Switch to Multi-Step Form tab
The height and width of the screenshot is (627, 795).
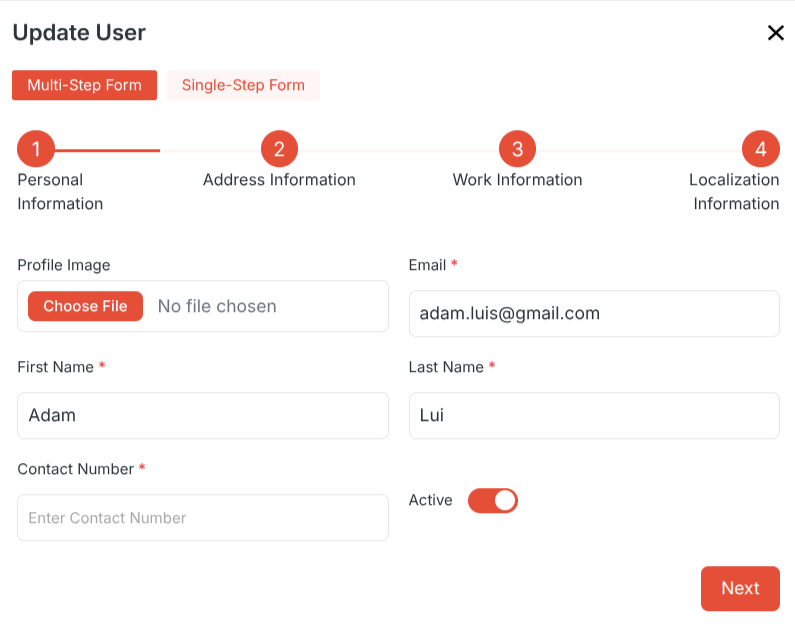click(84, 85)
